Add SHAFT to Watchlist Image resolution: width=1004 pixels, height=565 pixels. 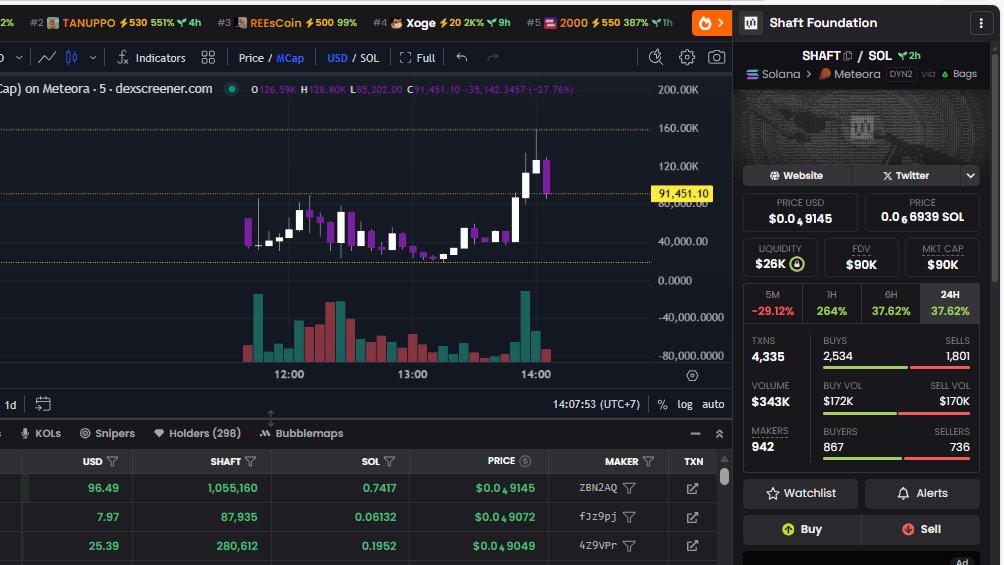(x=800, y=493)
